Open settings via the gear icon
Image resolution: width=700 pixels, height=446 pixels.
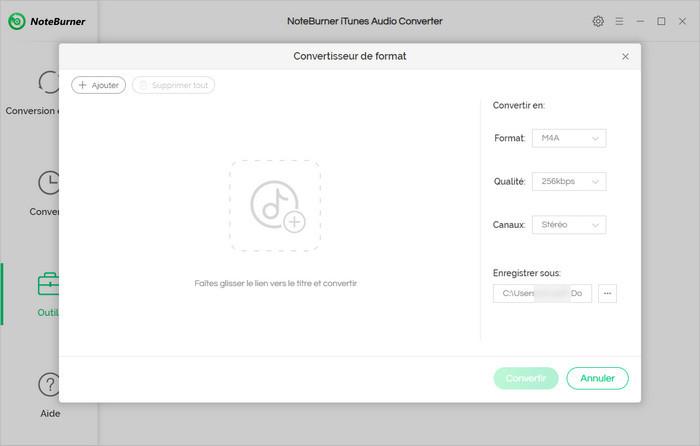click(x=598, y=21)
